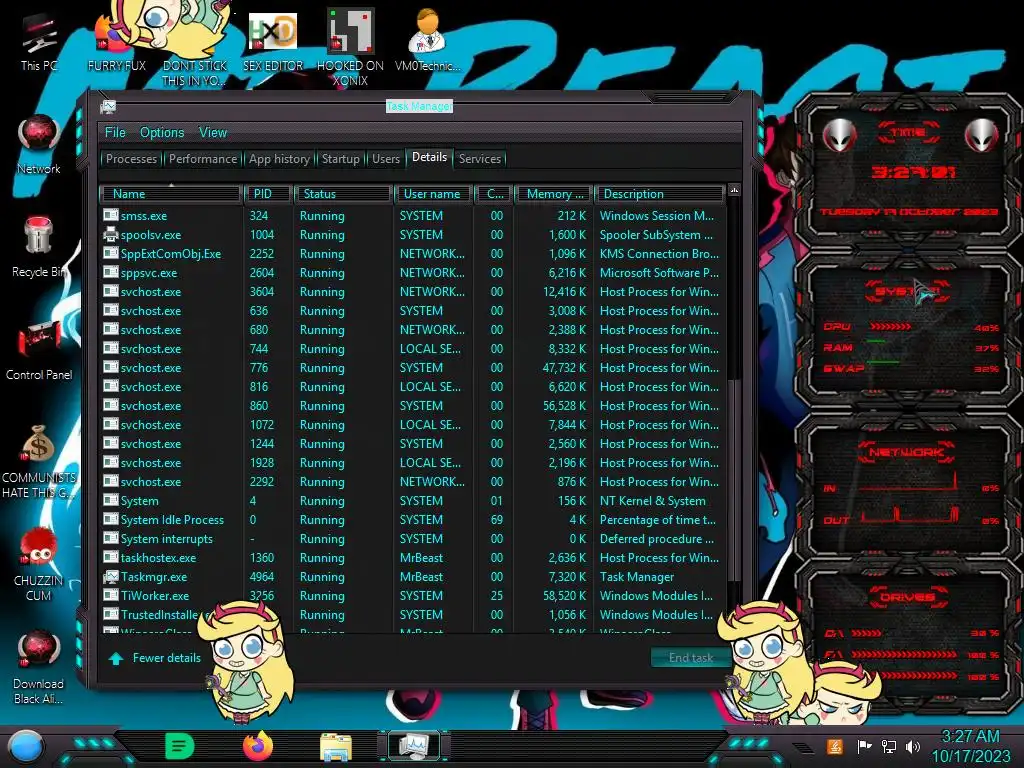Click the End task button
Image resolution: width=1024 pixels, height=768 pixels.
point(690,658)
